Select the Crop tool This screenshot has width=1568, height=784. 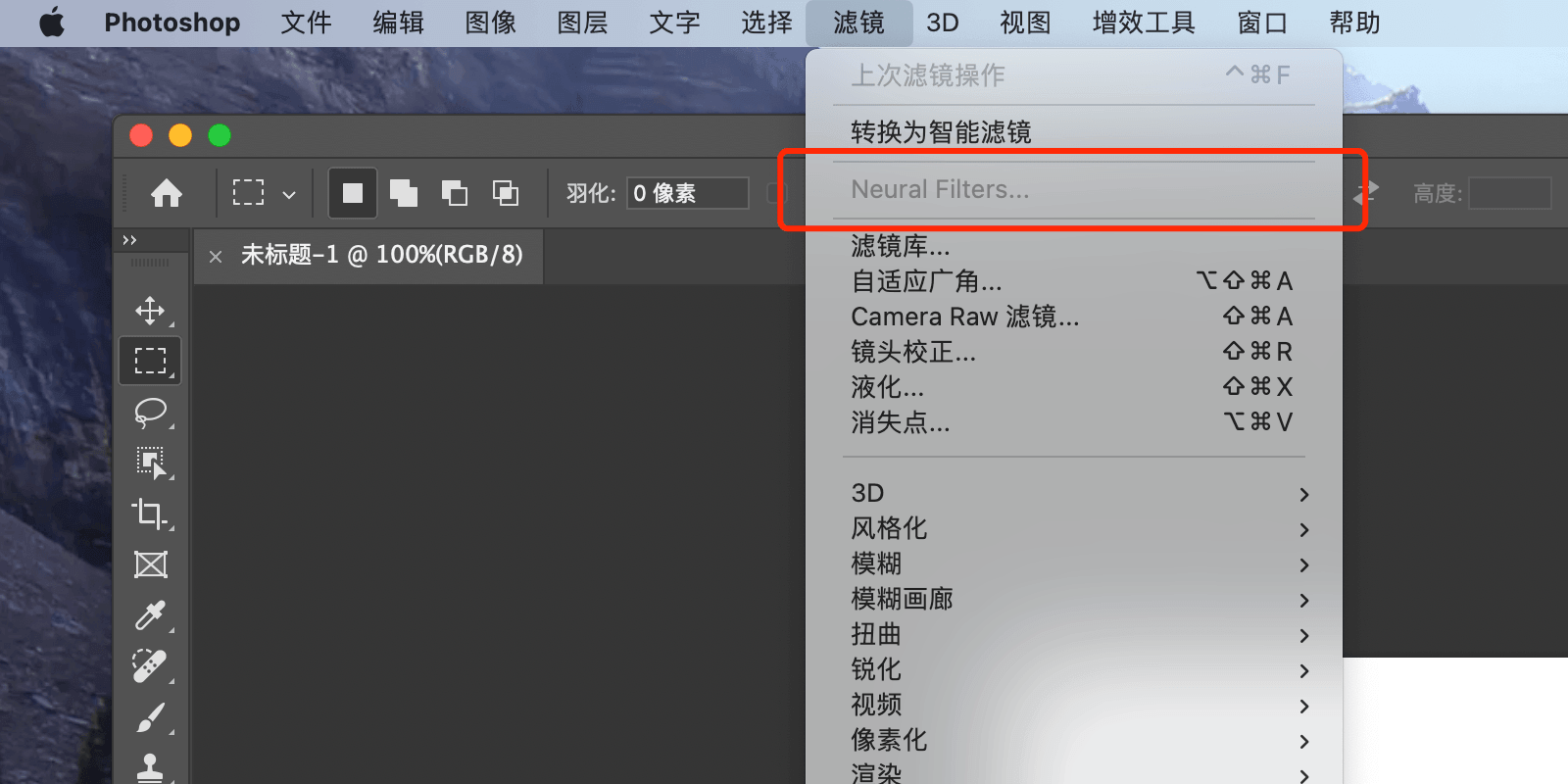(151, 514)
